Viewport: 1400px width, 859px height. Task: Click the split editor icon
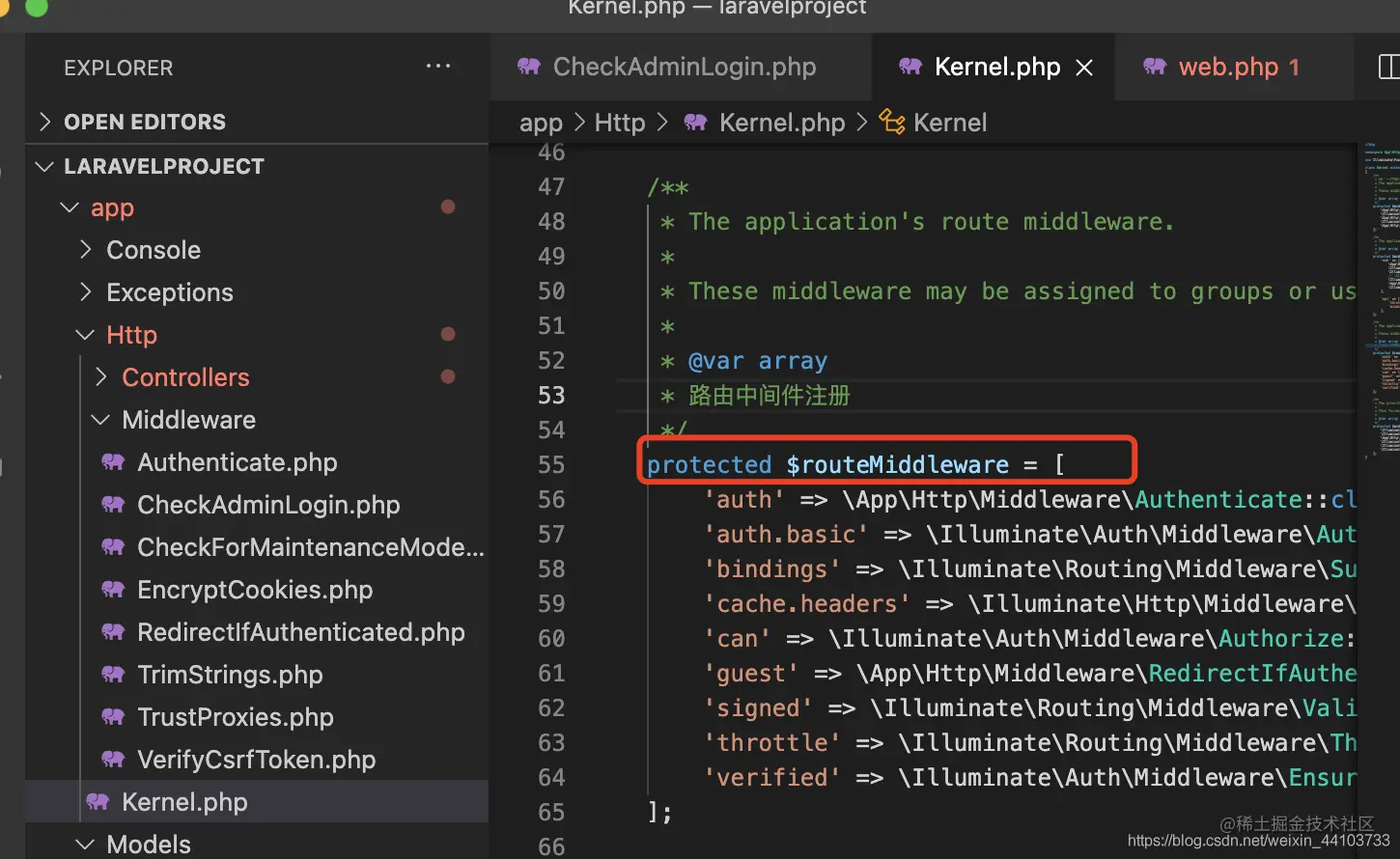click(x=1388, y=67)
